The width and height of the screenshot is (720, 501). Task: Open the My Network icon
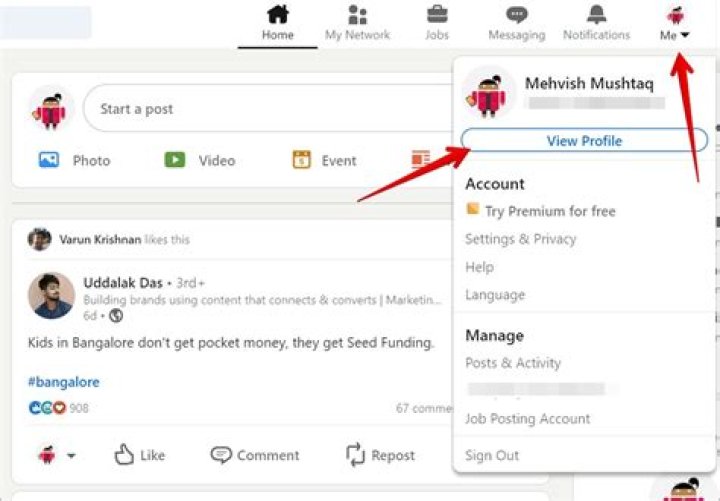click(x=357, y=15)
